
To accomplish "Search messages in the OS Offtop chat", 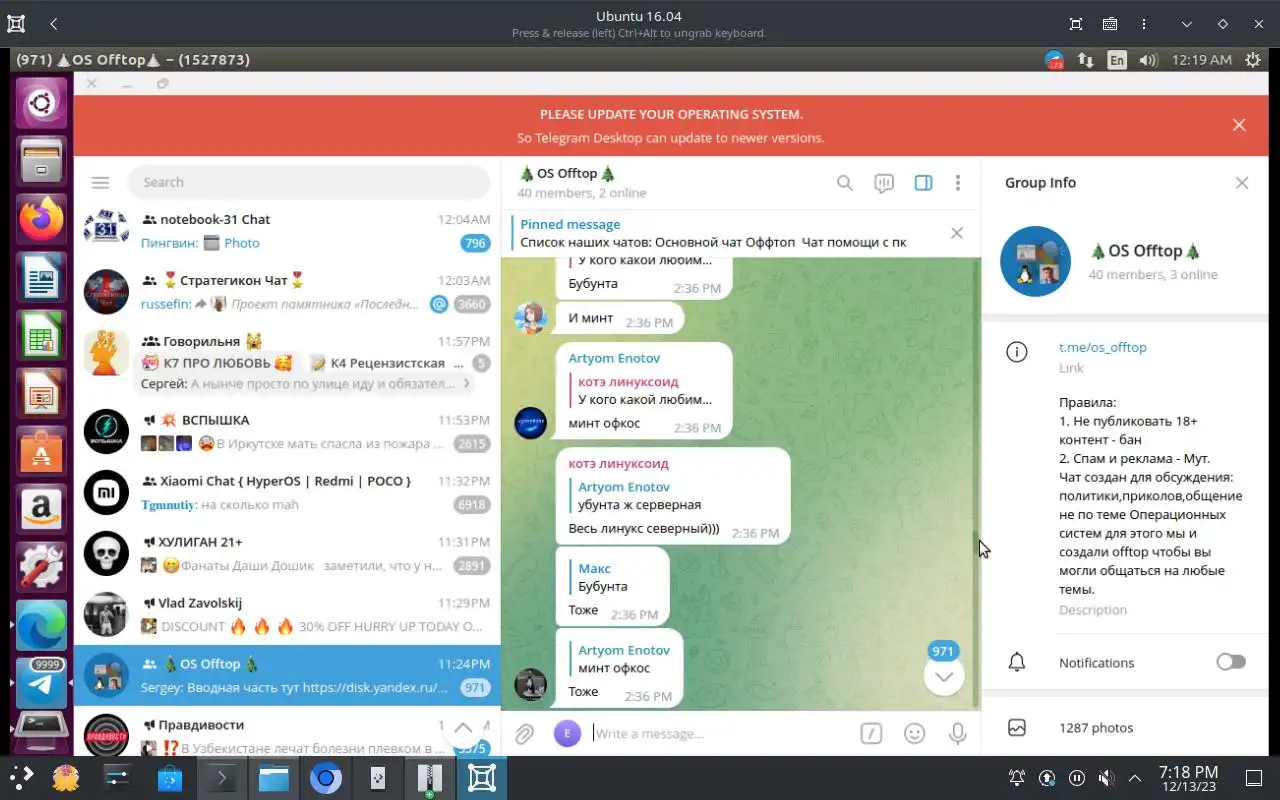I will click(x=845, y=183).
